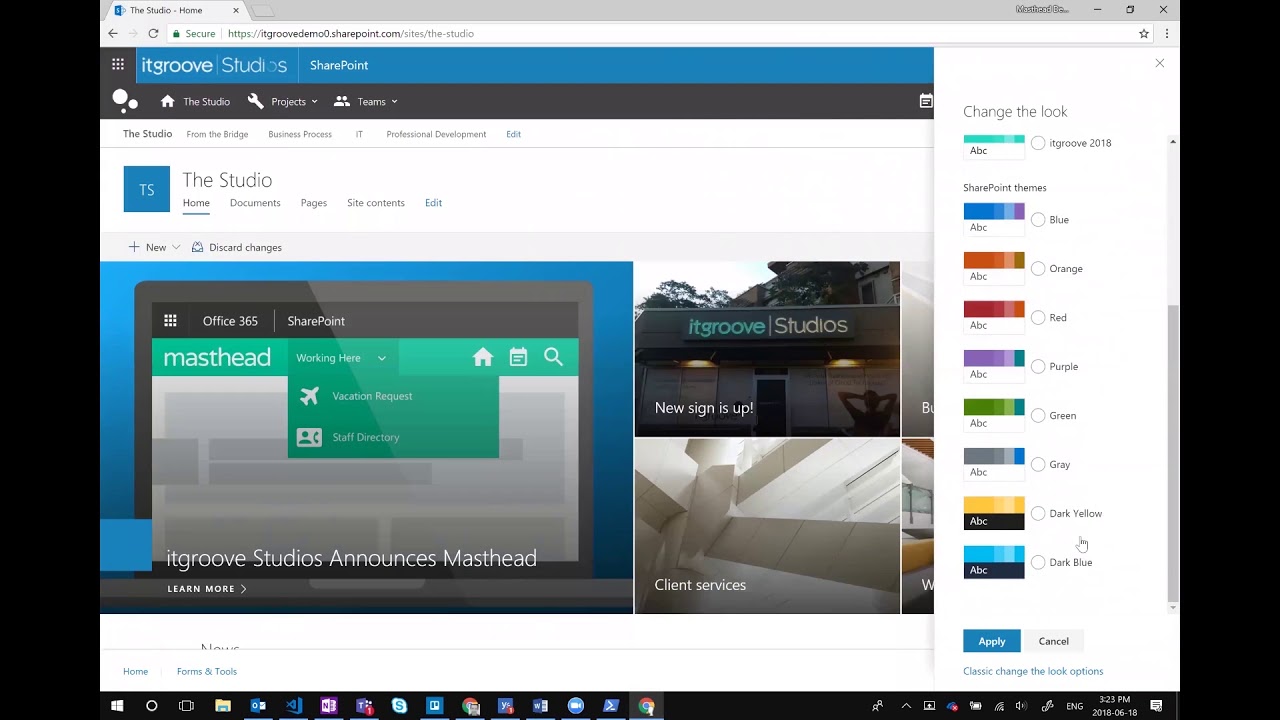
Task: Select the Red theme radio button
Action: click(1038, 317)
